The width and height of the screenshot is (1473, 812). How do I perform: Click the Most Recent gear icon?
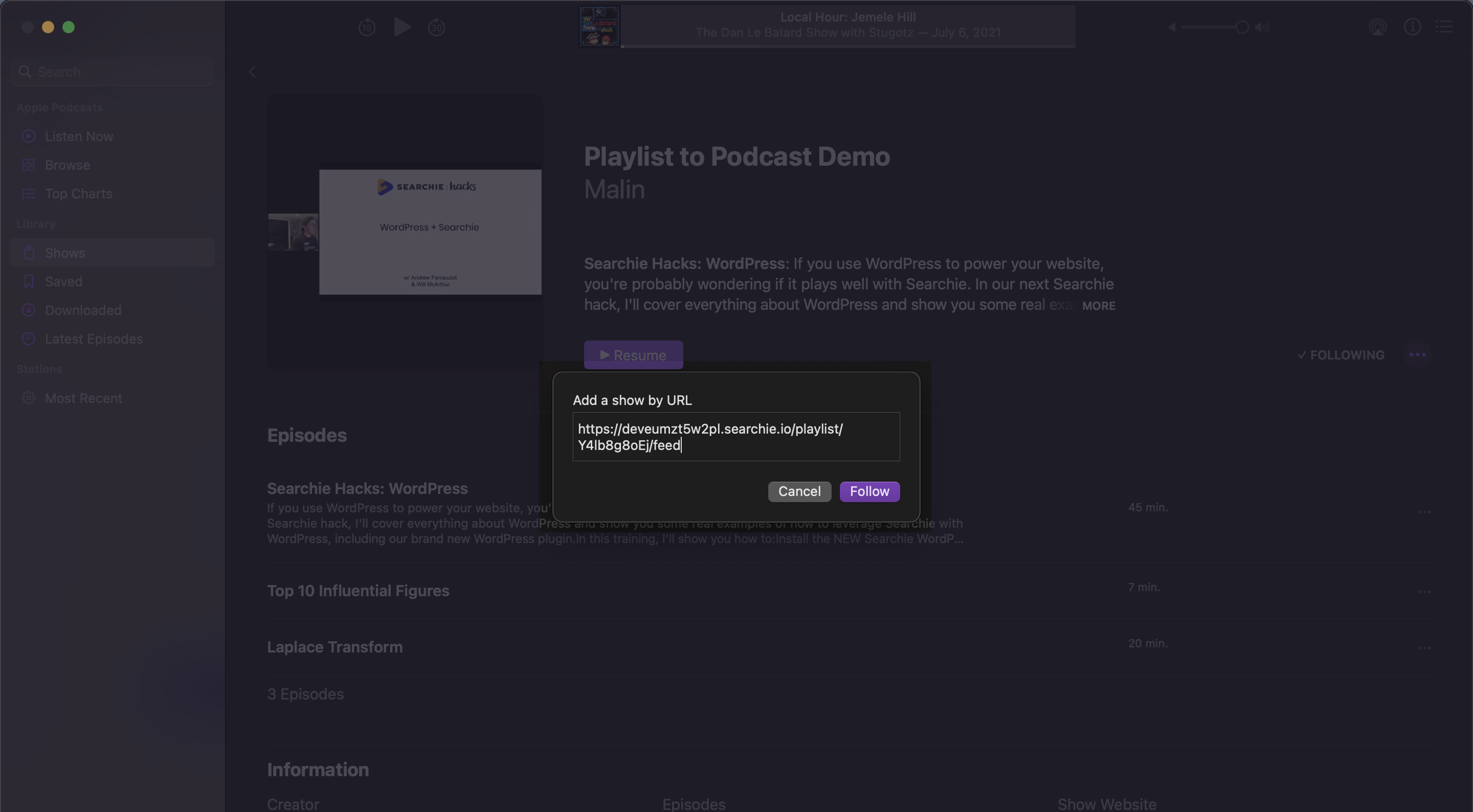click(x=29, y=398)
